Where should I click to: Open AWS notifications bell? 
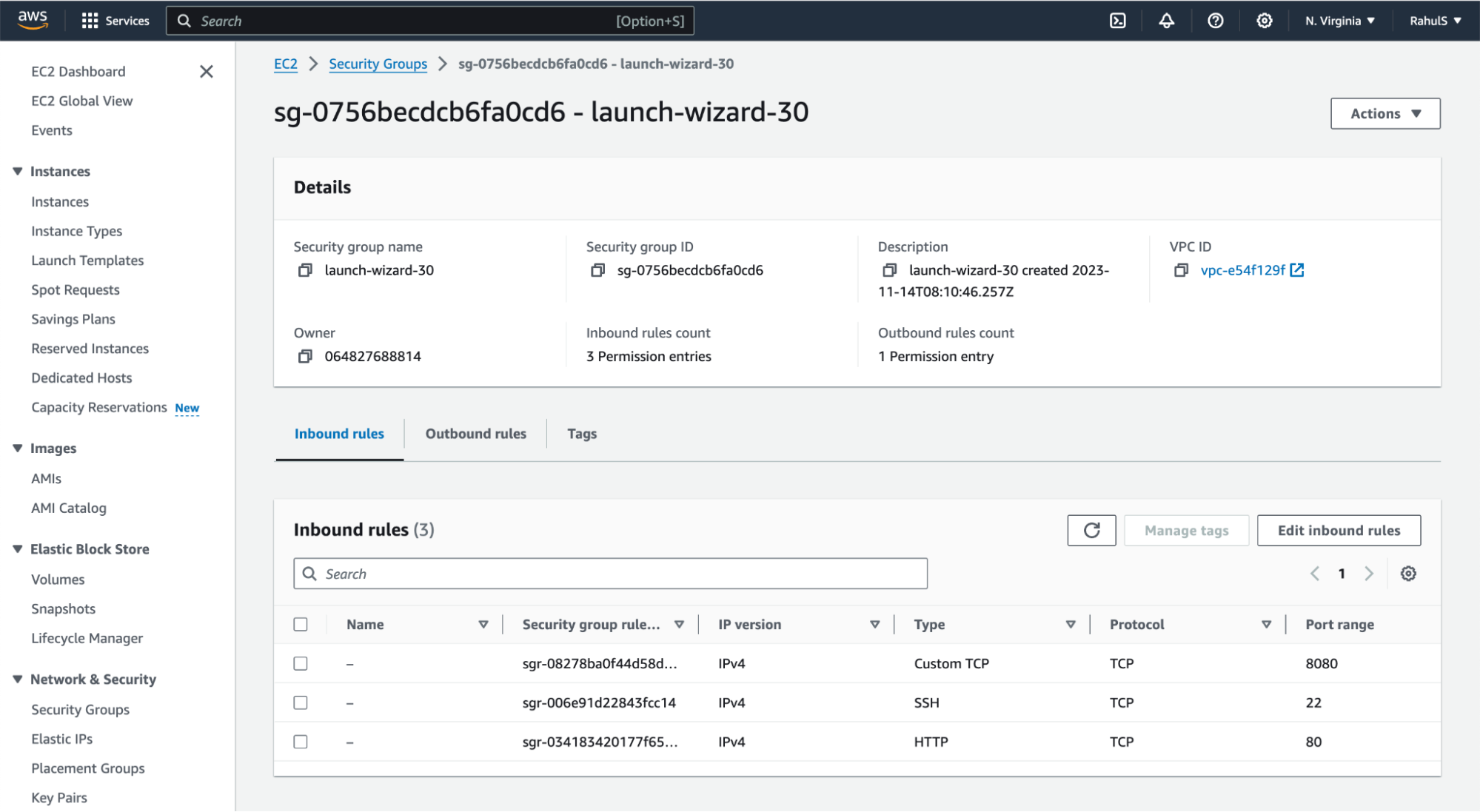(x=1166, y=20)
